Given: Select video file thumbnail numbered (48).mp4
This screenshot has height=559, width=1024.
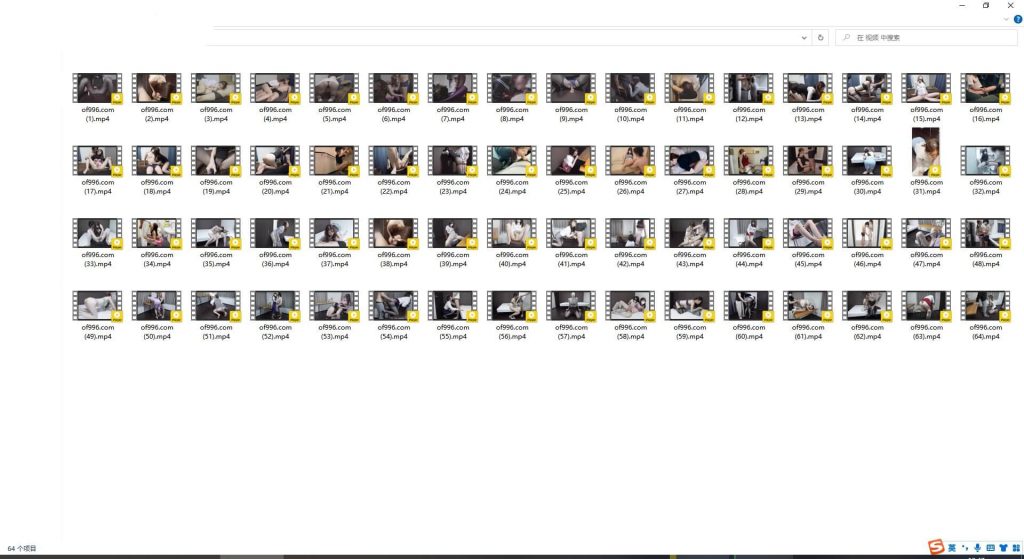Looking at the screenshot, I should [x=985, y=233].
